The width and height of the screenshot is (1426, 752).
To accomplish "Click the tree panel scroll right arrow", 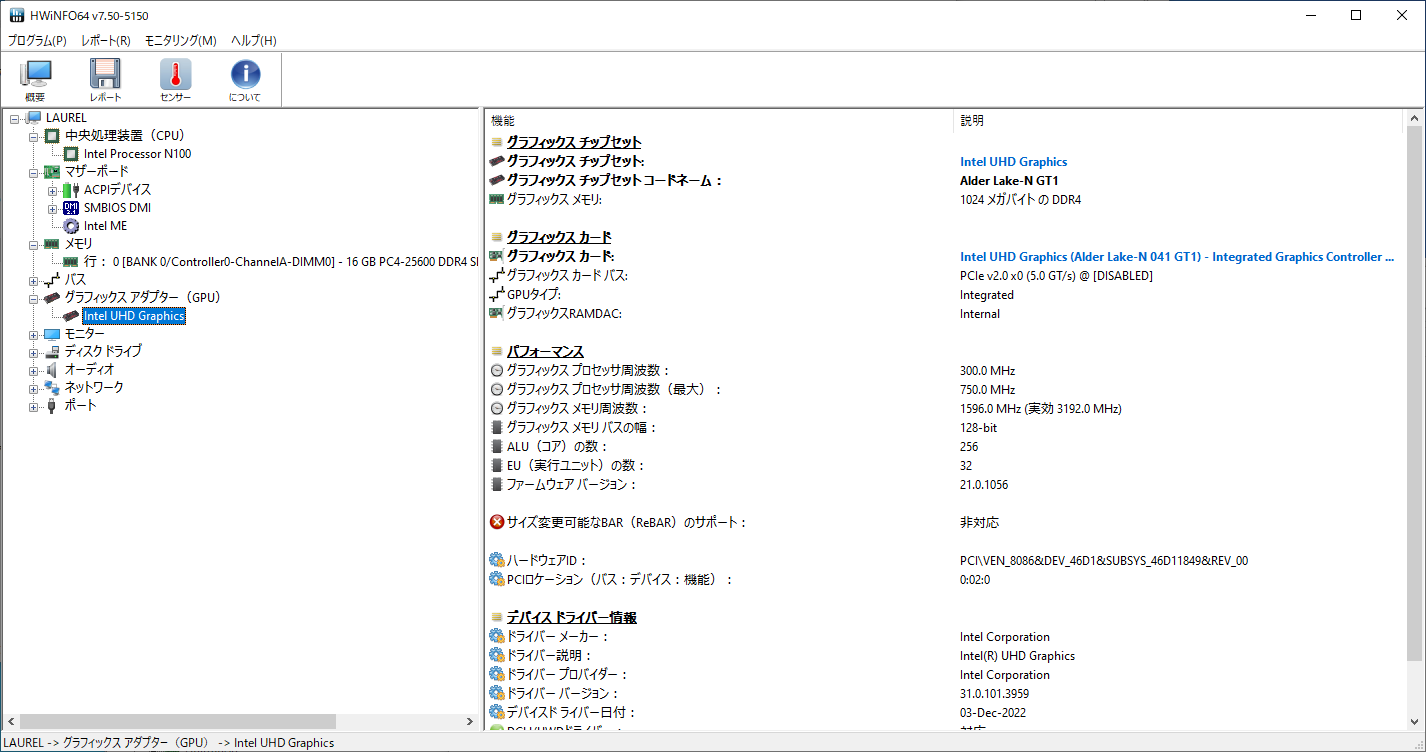I will pyautogui.click(x=470, y=721).
